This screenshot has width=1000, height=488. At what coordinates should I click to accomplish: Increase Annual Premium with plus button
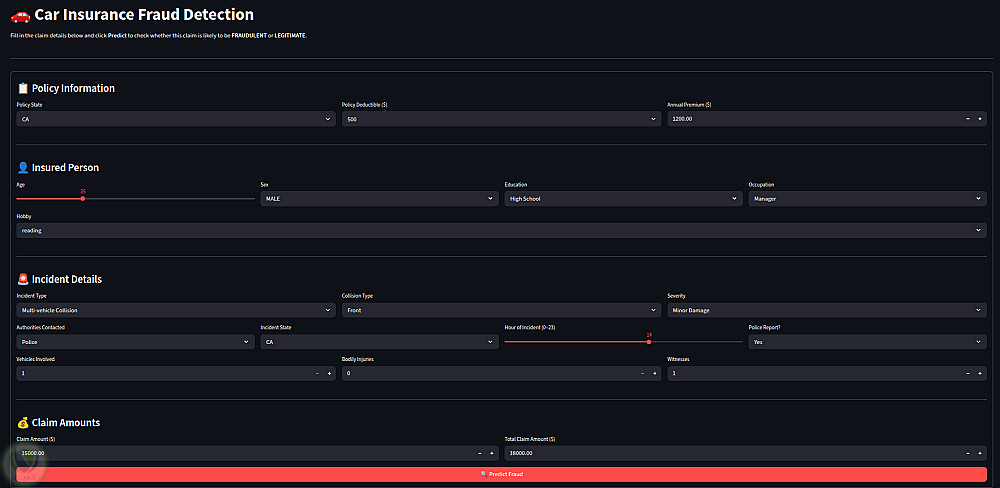[980, 119]
